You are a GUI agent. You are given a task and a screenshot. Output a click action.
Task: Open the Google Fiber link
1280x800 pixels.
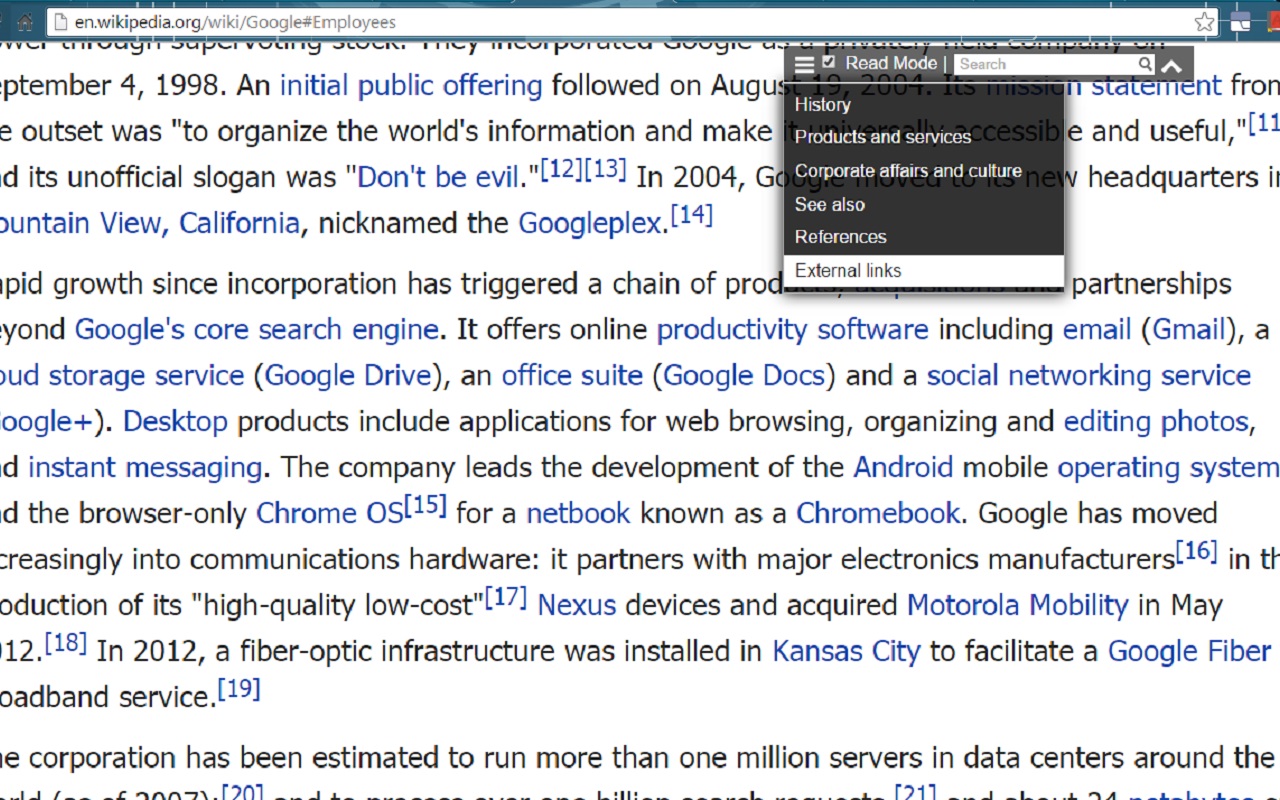pos(1189,651)
